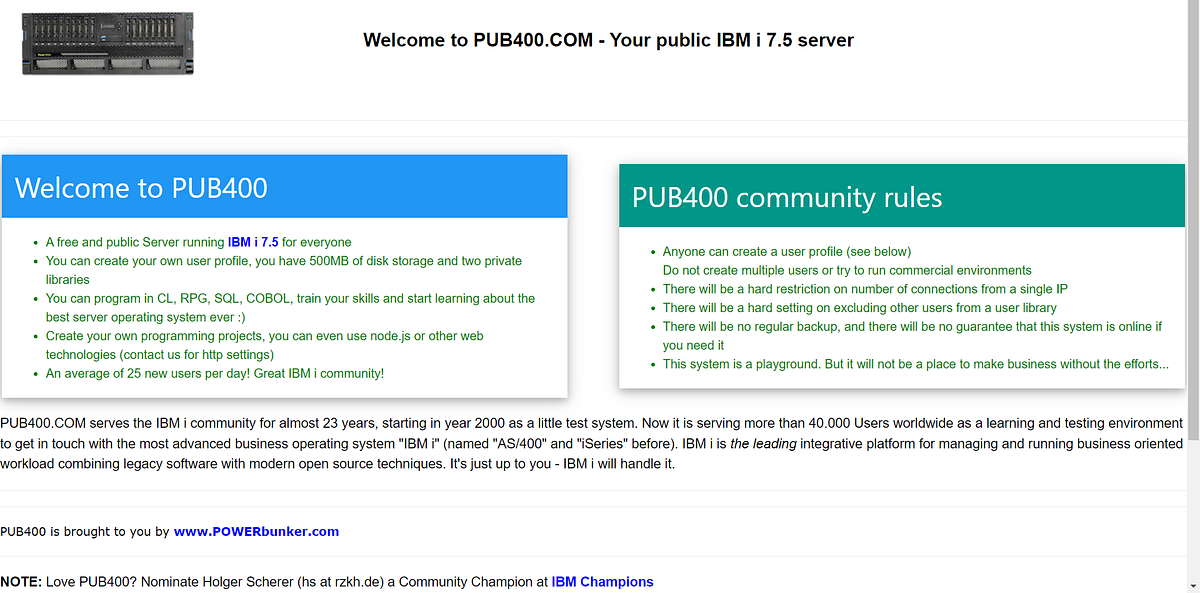Viewport: 1200px width, 593px height.
Task: Visit www.POWERbunker.com
Action: pyautogui.click(x=257, y=531)
